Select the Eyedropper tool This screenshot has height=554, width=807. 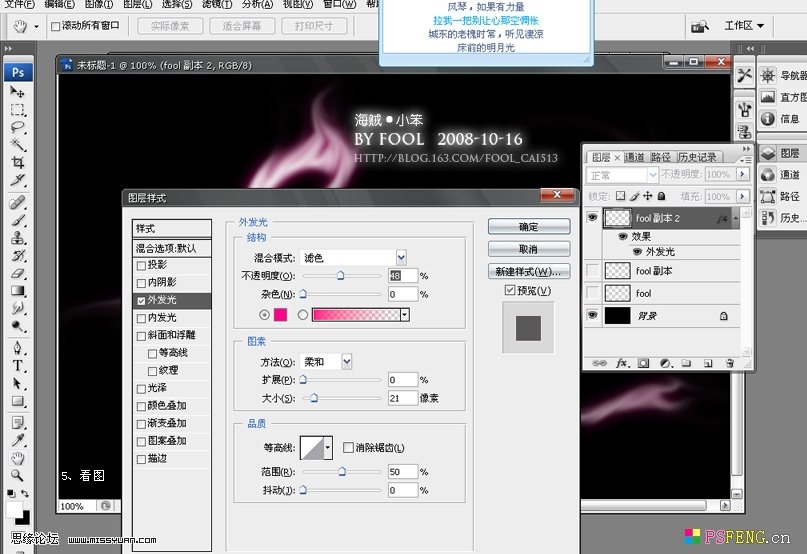[x=17, y=440]
